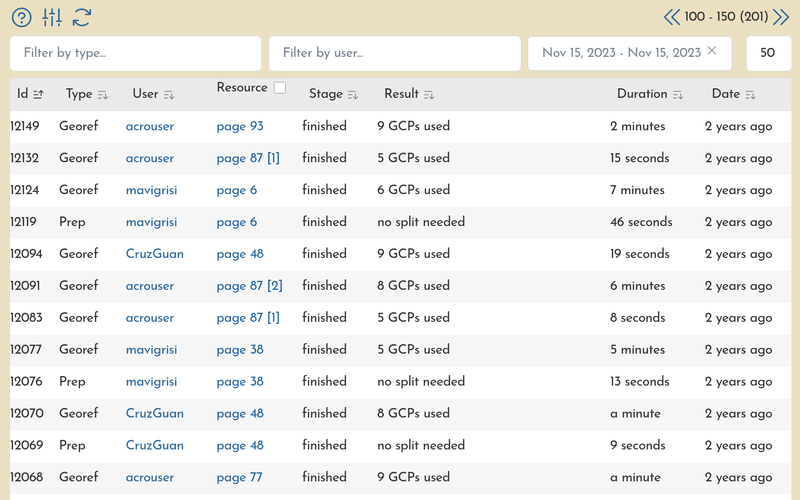This screenshot has height=500, width=800.
Task: Open the date range picker field
Action: click(620, 53)
